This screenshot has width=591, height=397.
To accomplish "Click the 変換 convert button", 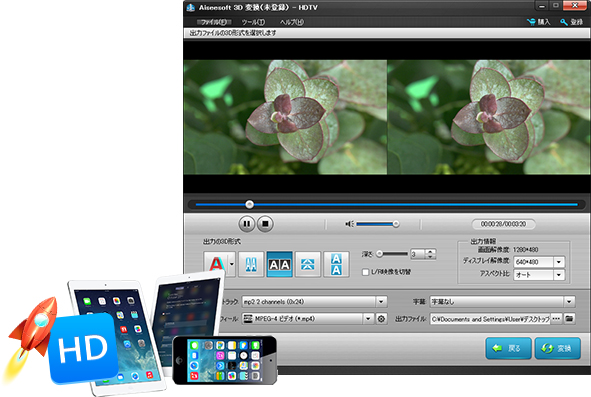I will tap(558, 348).
